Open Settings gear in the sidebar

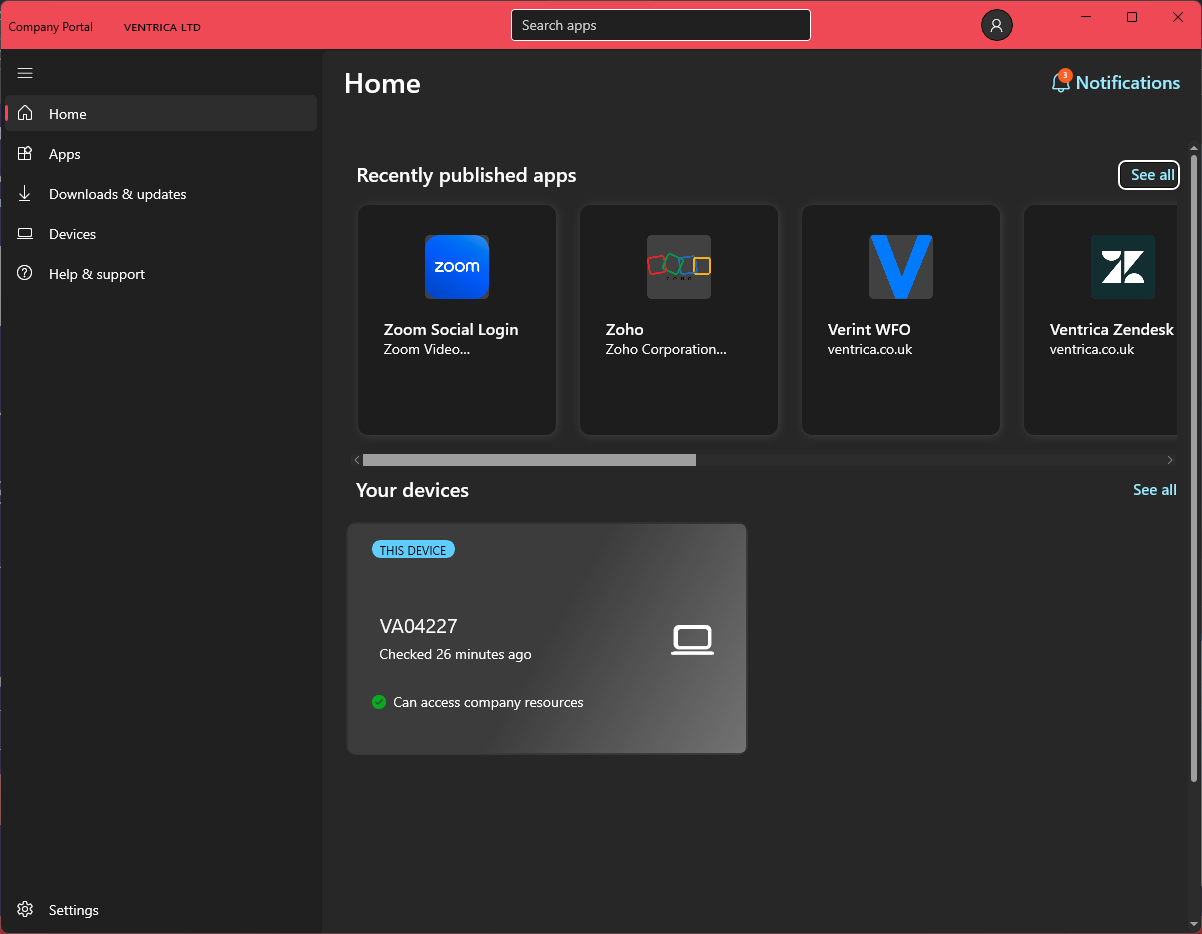point(26,910)
